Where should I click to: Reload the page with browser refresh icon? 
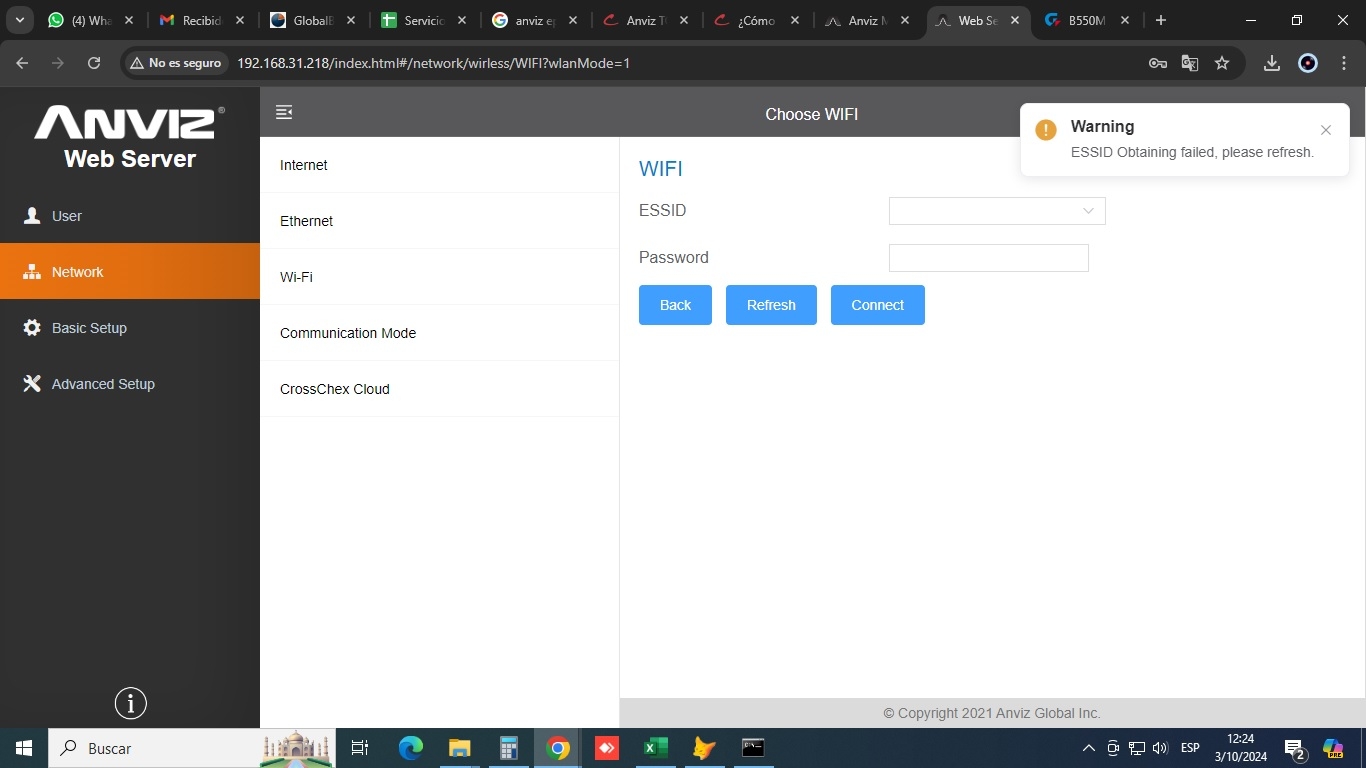pos(94,63)
